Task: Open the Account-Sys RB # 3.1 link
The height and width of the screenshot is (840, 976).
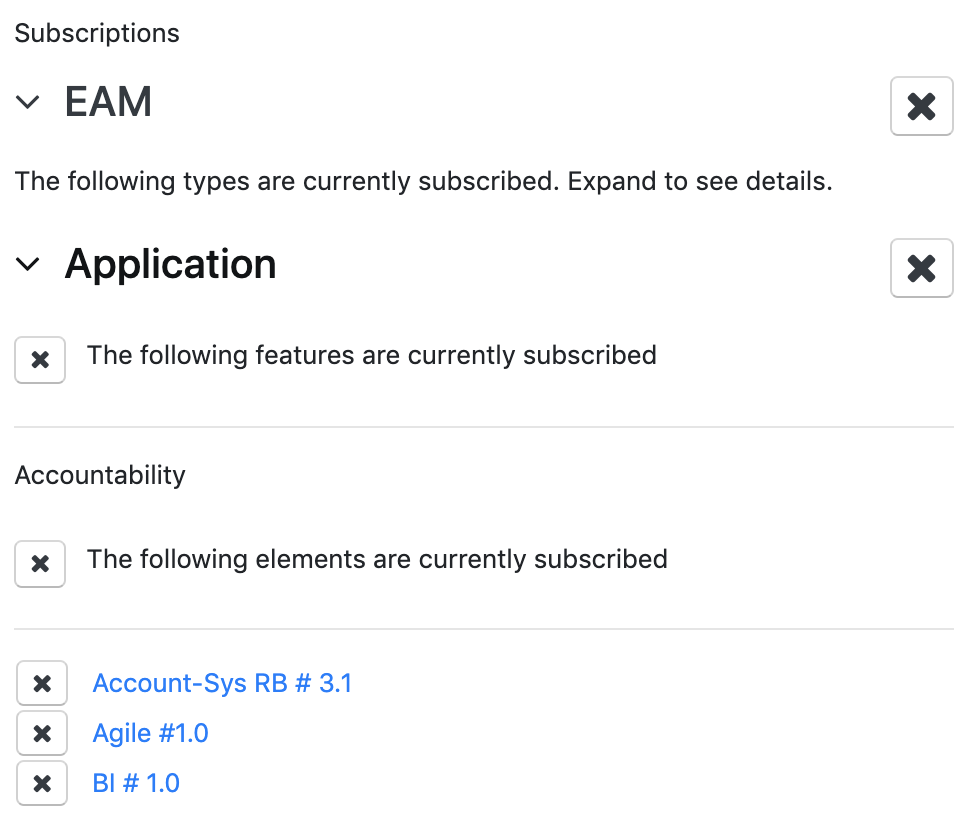Action: tap(222, 683)
